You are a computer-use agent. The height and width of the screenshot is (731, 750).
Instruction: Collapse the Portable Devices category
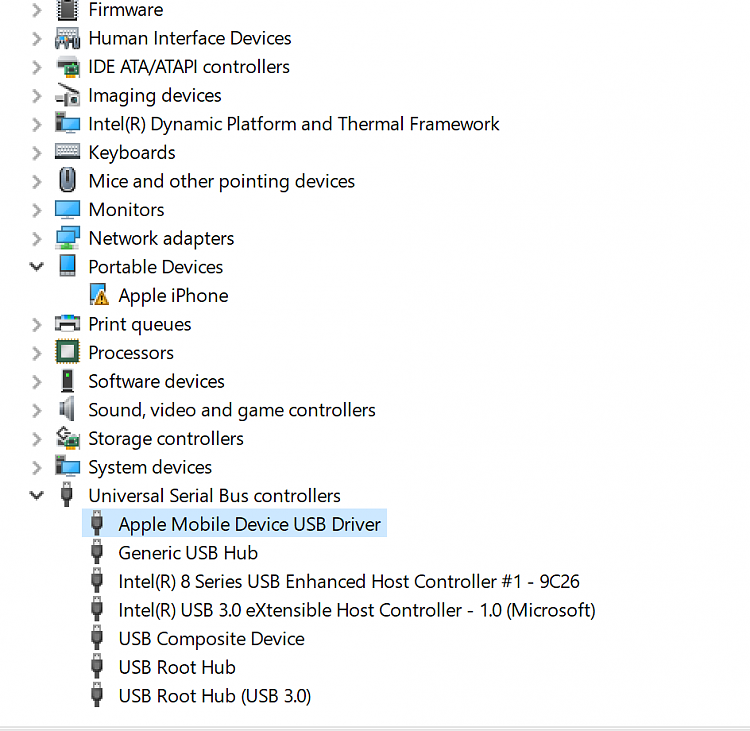tap(37, 267)
